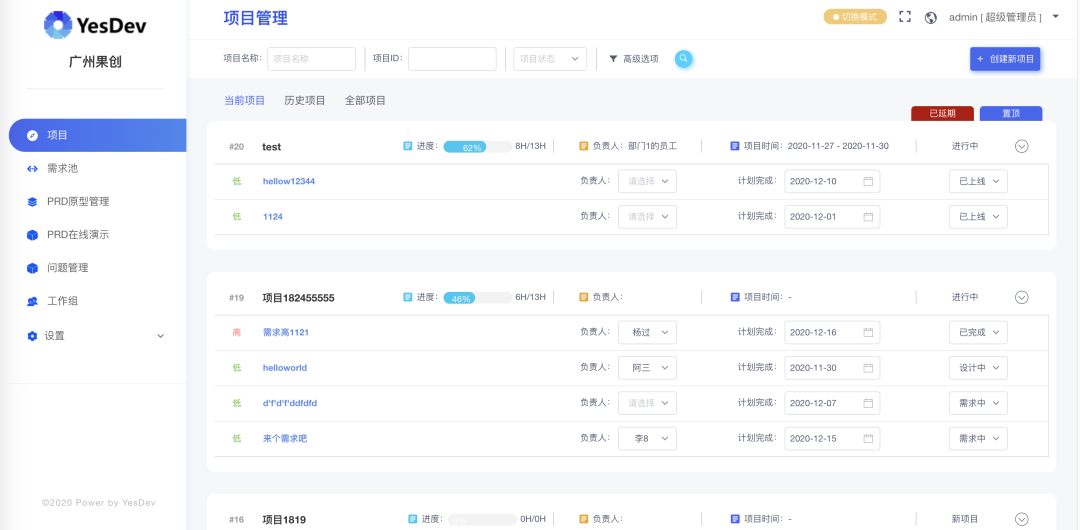
Task: Open calendar icon for date 2020-12-07
Action: point(869,403)
